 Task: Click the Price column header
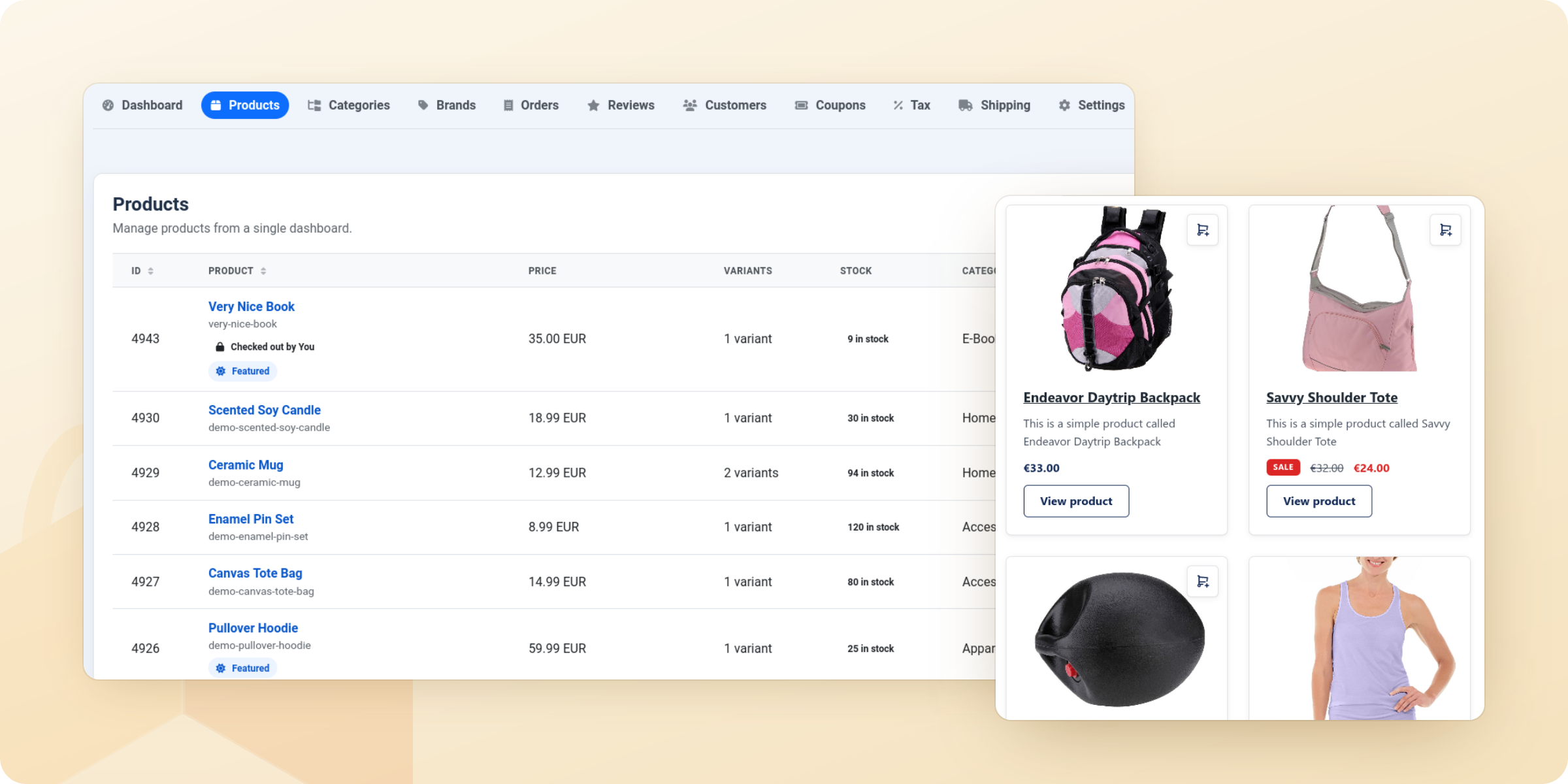tap(542, 270)
